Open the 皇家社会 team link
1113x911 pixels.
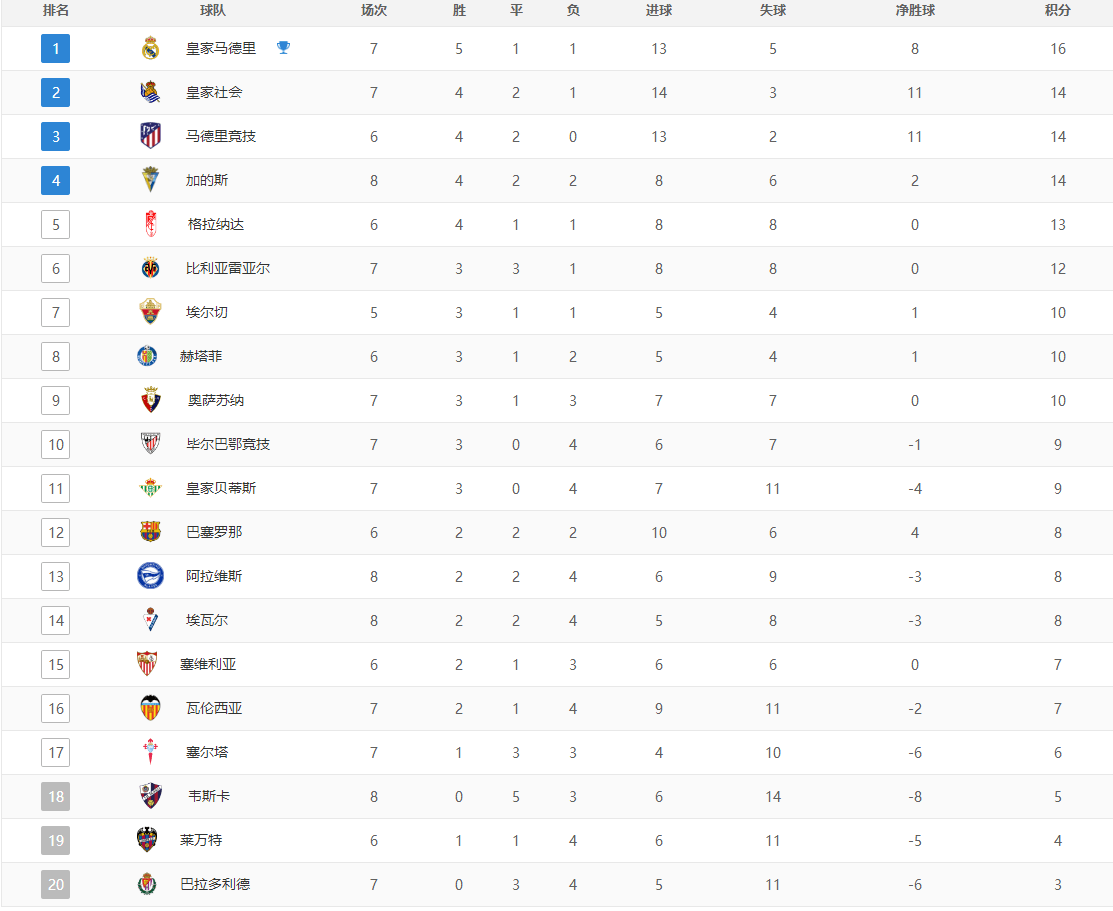click(x=214, y=92)
